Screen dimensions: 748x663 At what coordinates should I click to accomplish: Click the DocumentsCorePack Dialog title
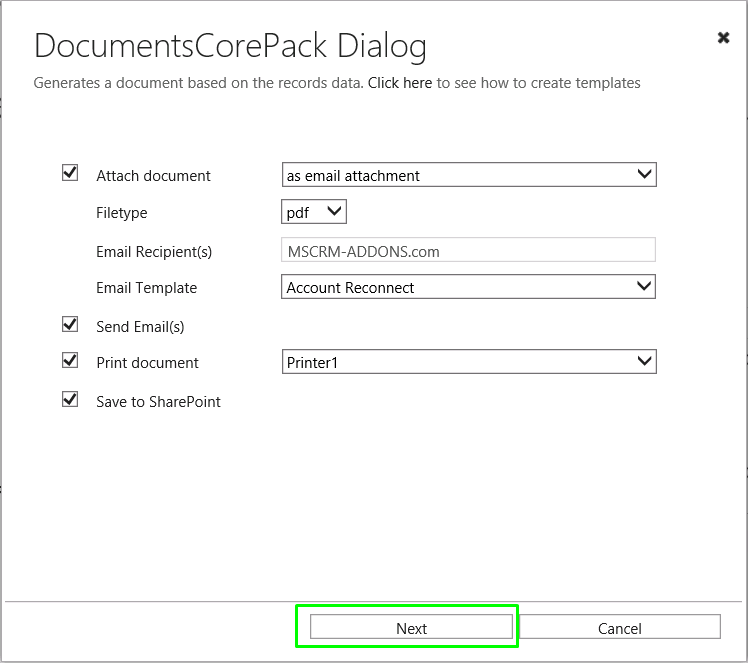pos(230,46)
